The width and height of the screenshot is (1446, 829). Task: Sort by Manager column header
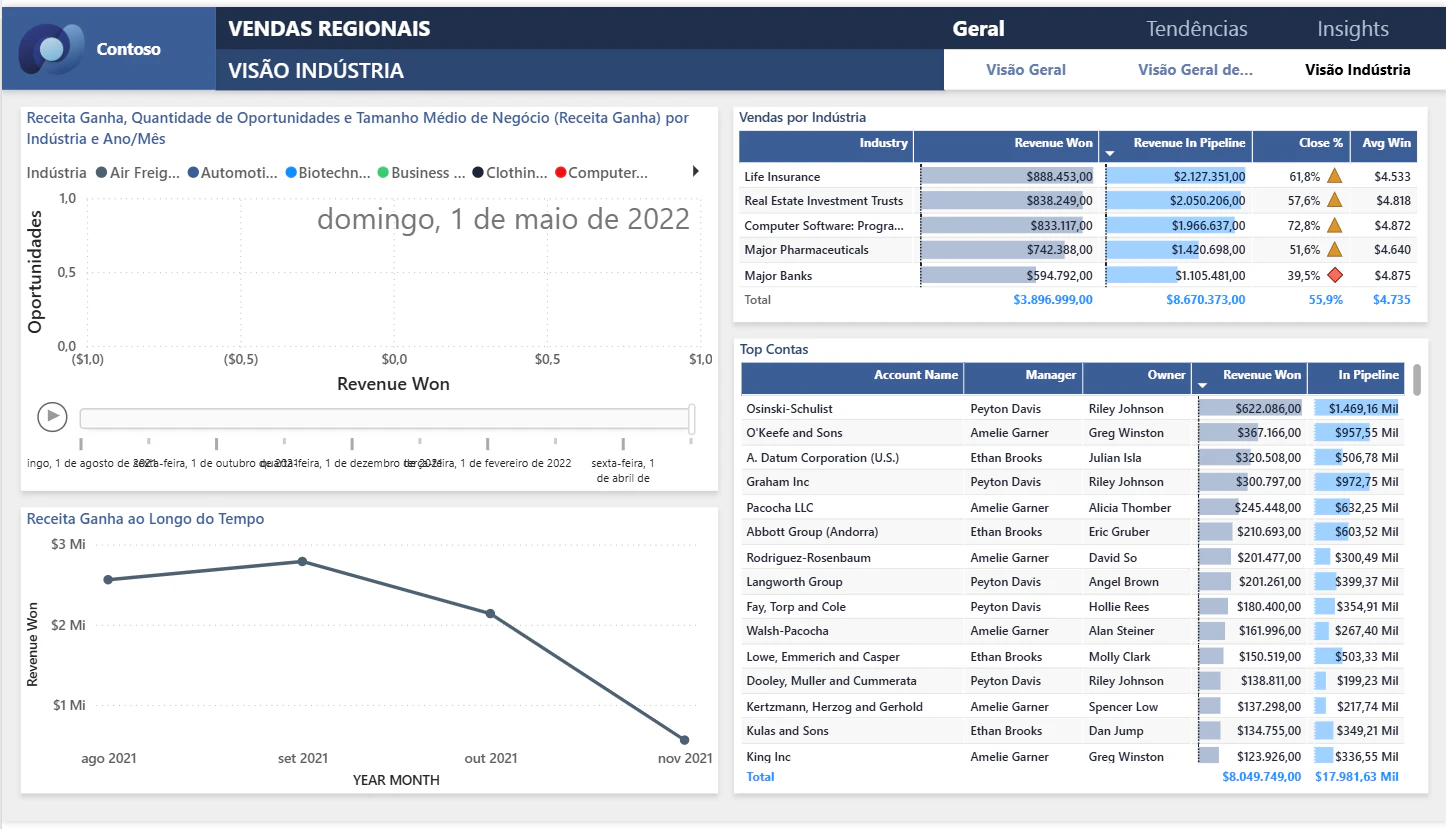click(x=1023, y=377)
